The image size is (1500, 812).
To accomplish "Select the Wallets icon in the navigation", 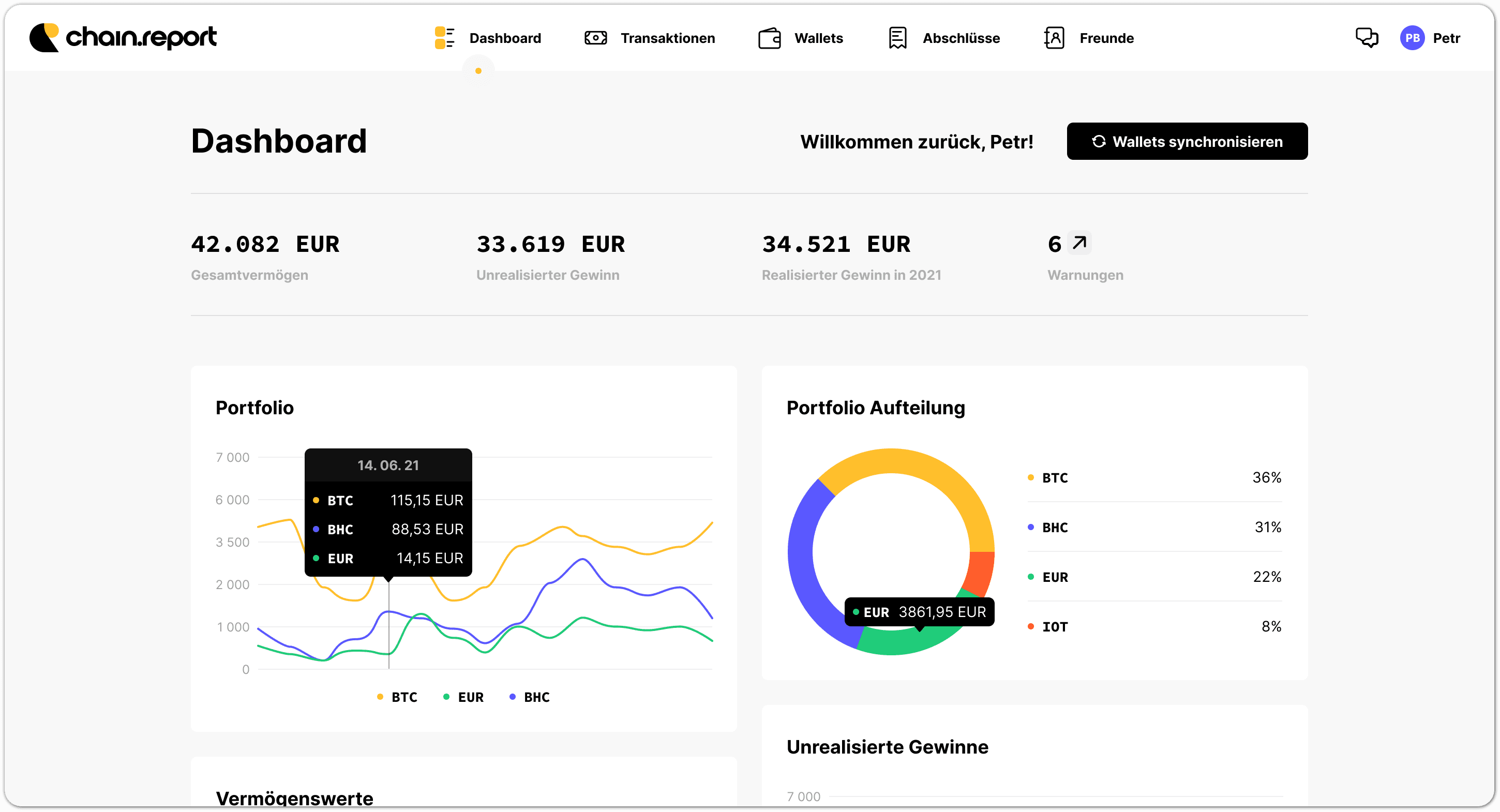I will pos(769,37).
